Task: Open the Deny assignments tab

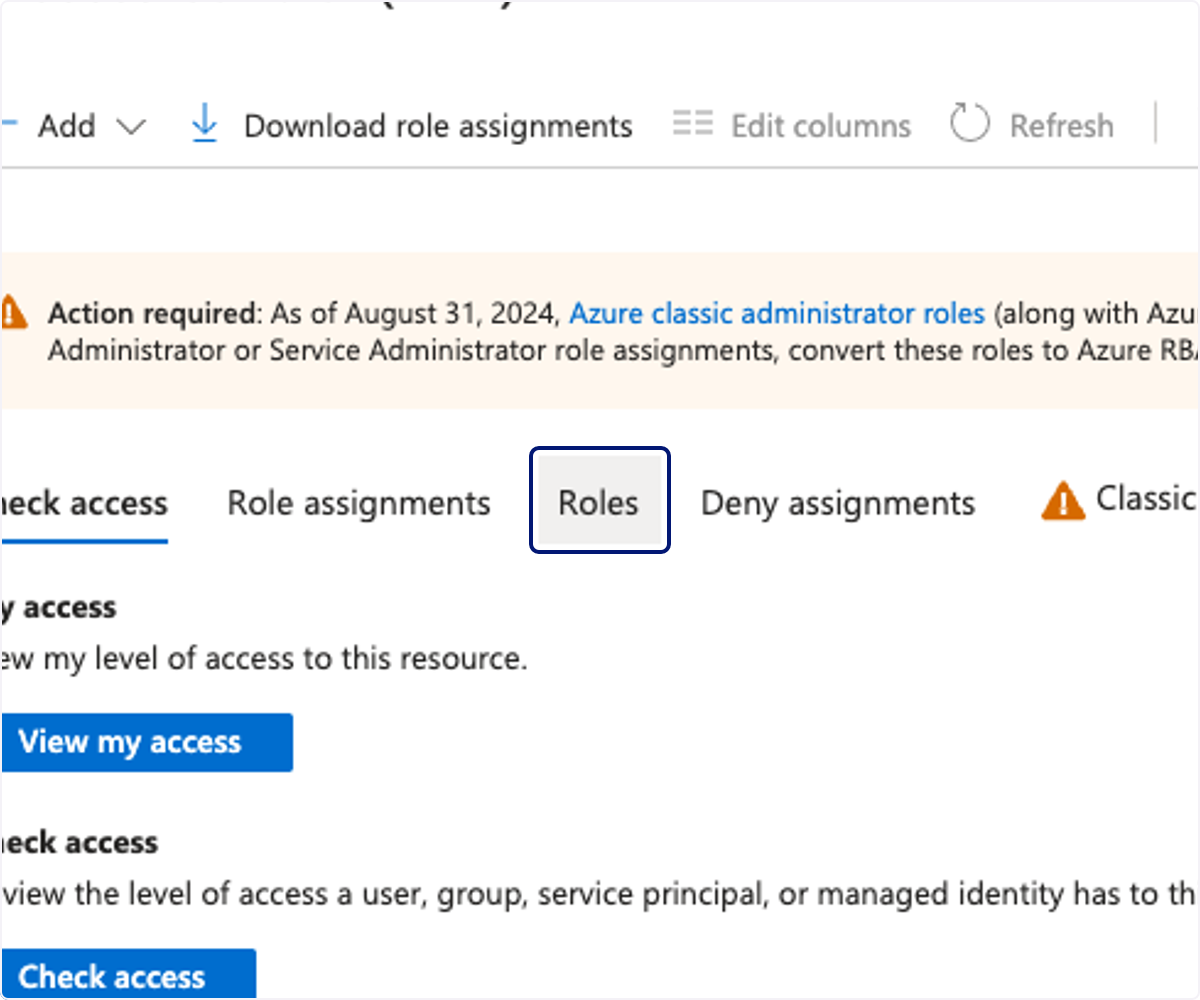Action: pyautogui.click(x=838, y=503)
